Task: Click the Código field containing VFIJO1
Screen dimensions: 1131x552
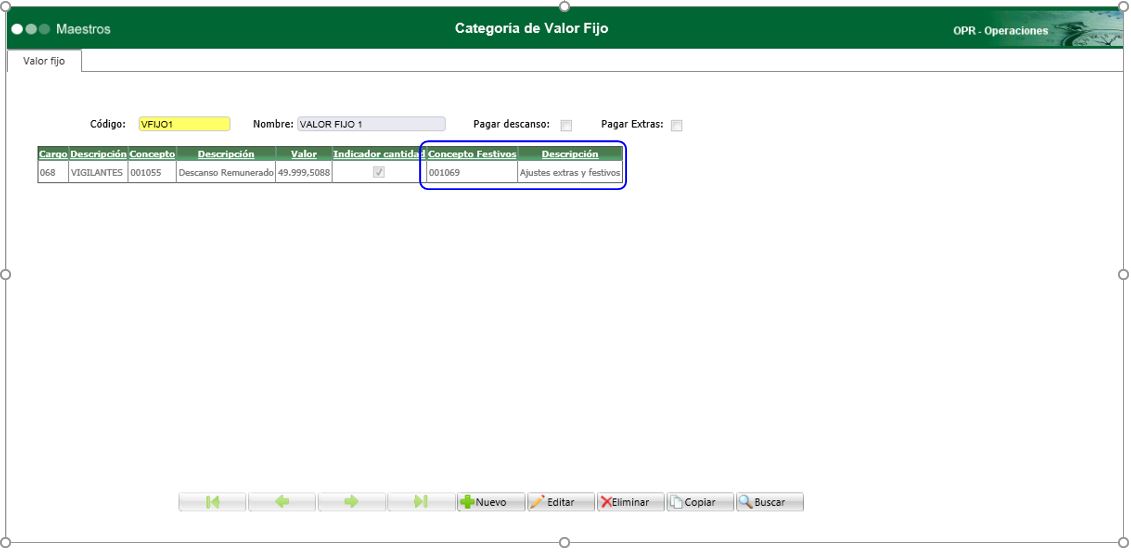Action: [185, 124]
